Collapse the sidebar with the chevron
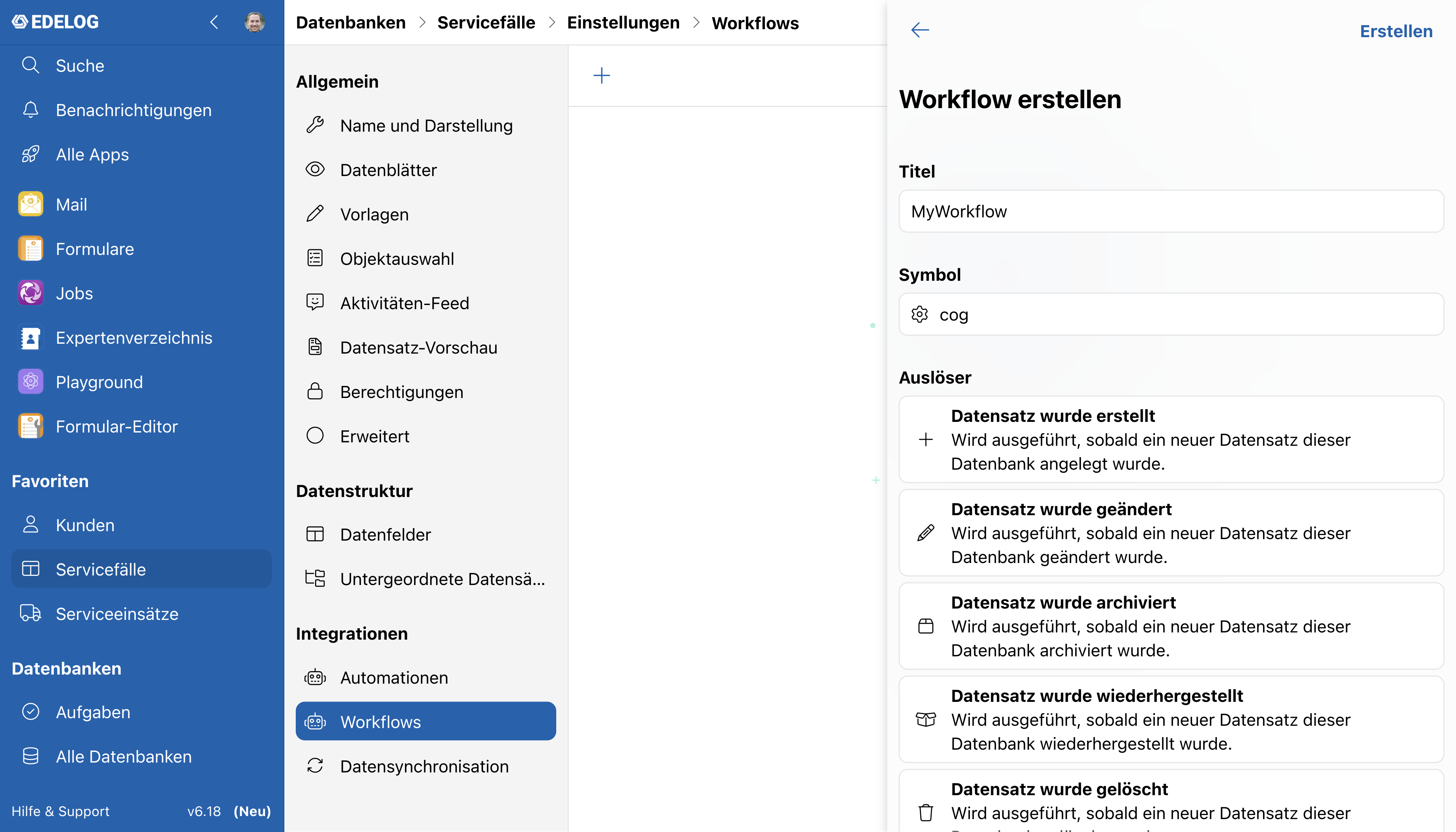1456x832 pixels. pyautogui.click(x=214, y=22)
